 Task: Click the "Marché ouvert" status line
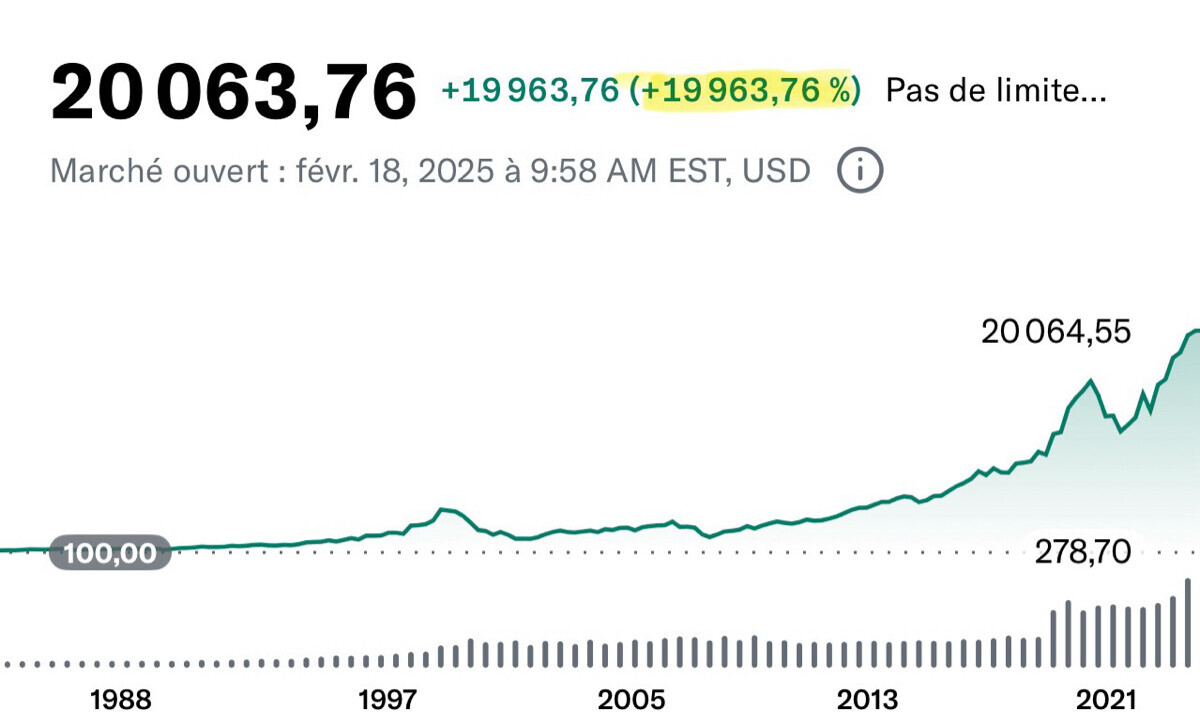coord(430,172)
